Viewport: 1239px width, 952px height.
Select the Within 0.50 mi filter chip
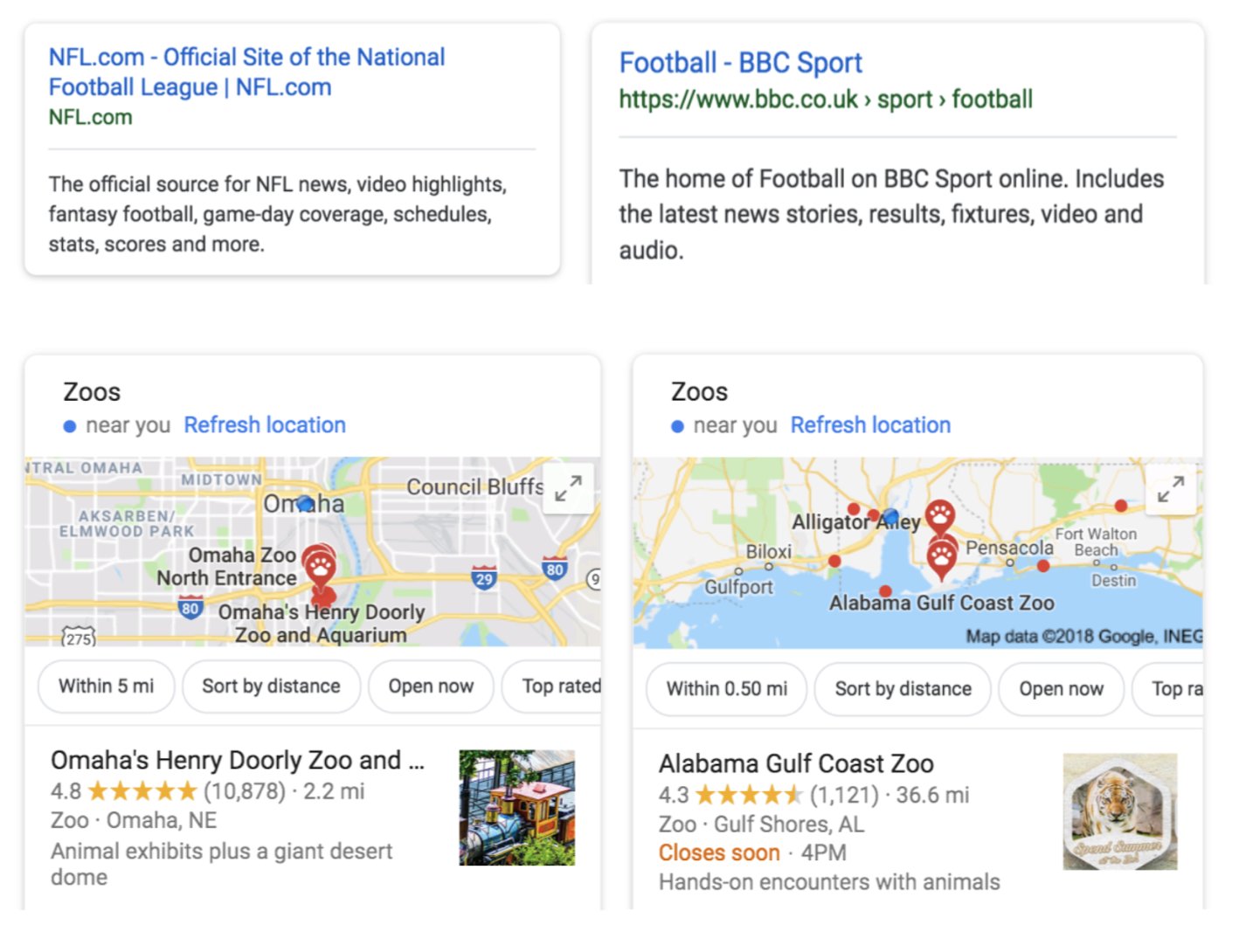coord(726,689)
